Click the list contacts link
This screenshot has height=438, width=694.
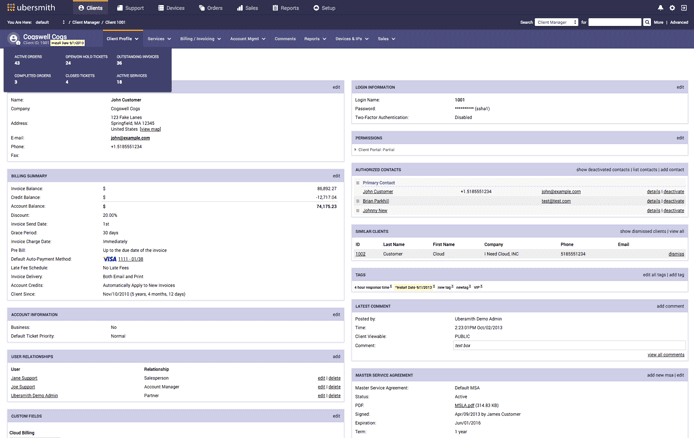645,170
